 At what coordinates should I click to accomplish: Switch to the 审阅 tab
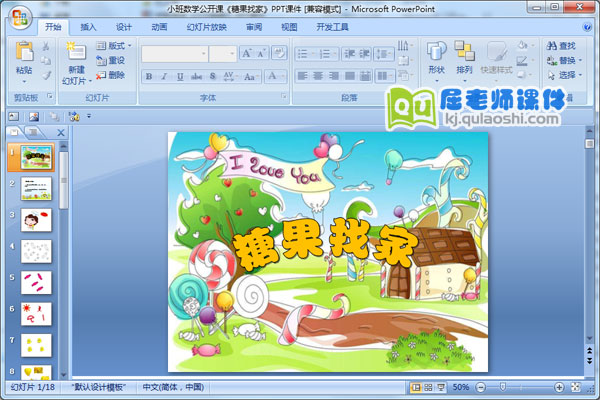(x=254, y=27)
